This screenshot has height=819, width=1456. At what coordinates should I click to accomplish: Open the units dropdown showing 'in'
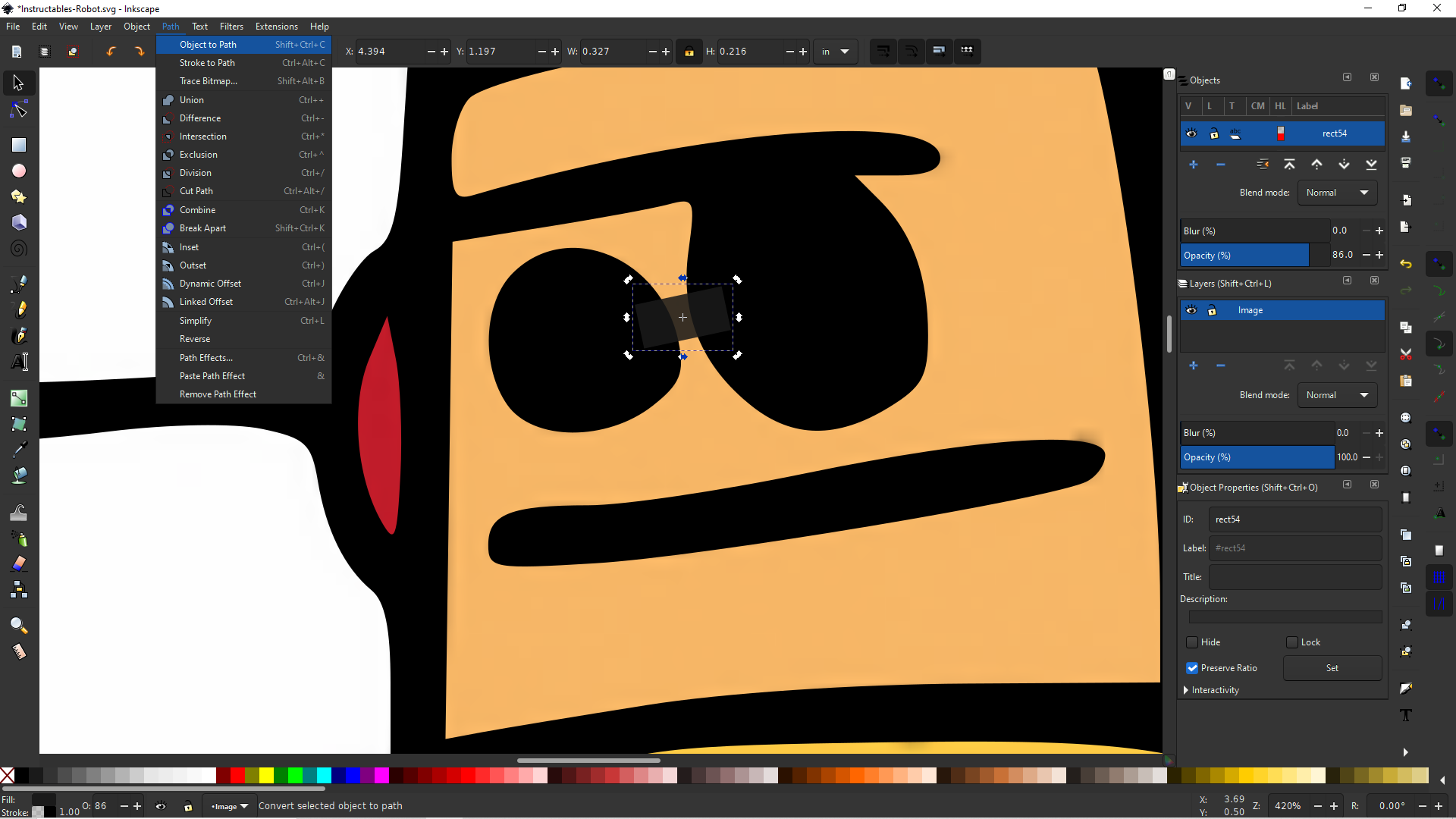(x=835, y=51)
